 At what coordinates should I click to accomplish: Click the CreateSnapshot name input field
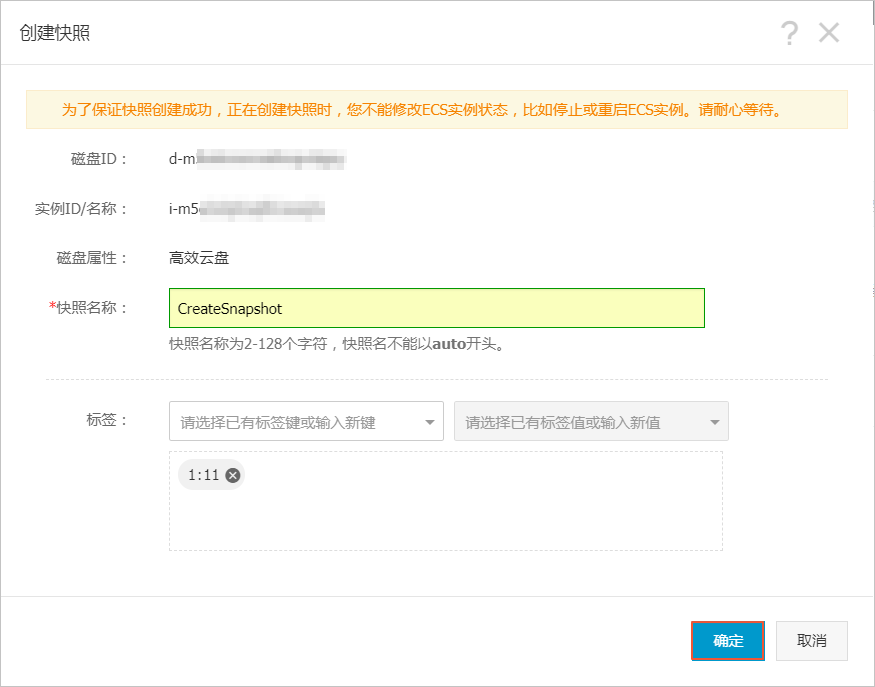tap(437, 308)
